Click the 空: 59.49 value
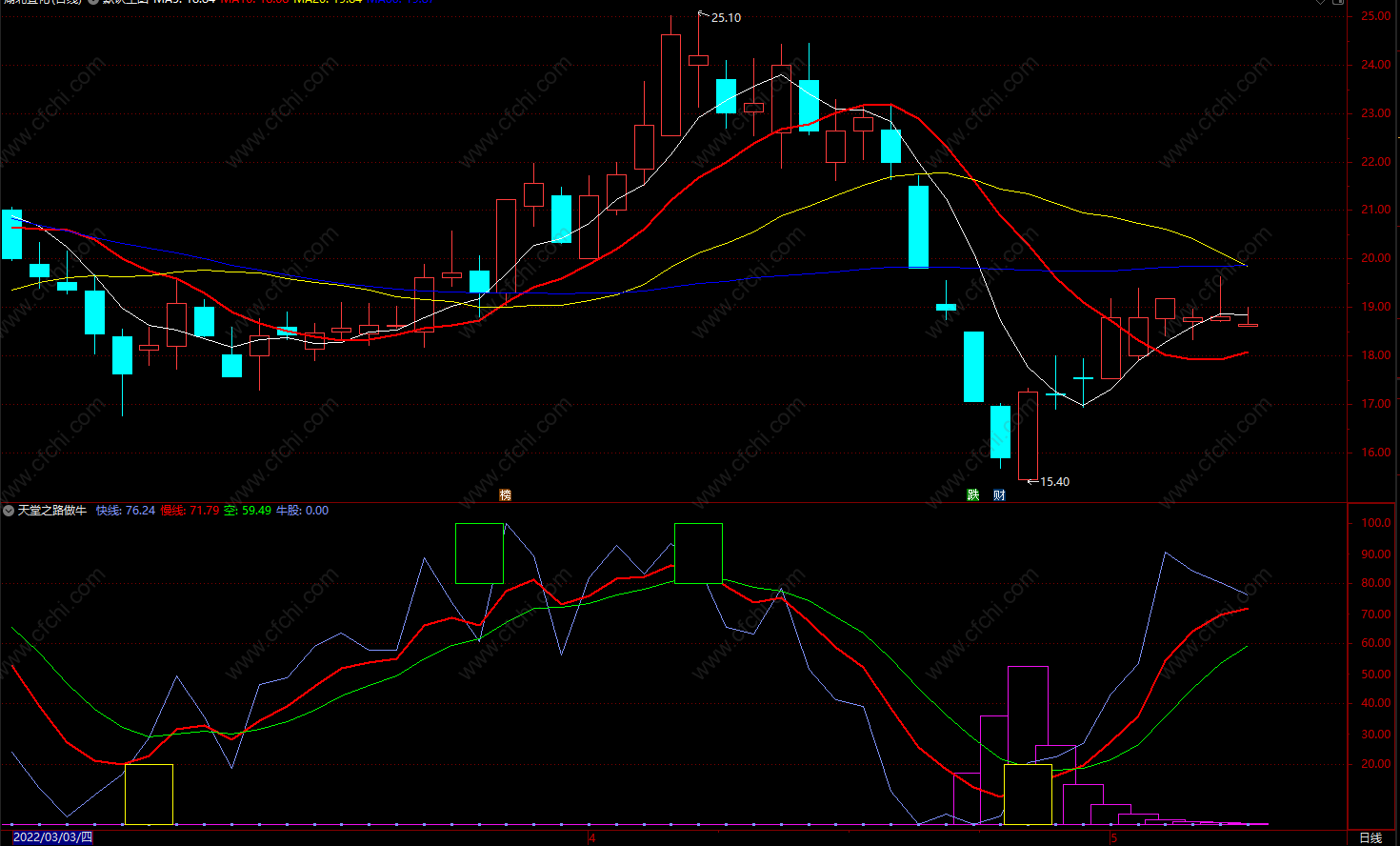This screenshot has width=1400, height=846. point(248,511)
